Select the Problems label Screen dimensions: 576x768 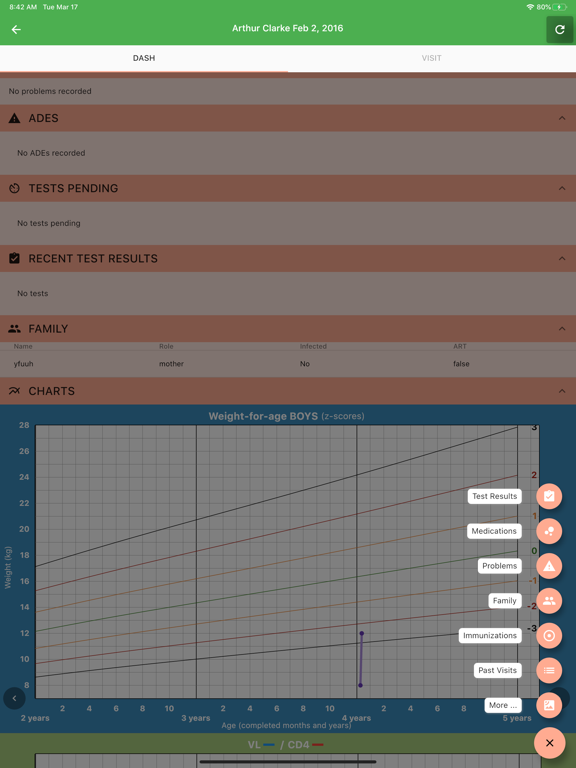point(500,566)
